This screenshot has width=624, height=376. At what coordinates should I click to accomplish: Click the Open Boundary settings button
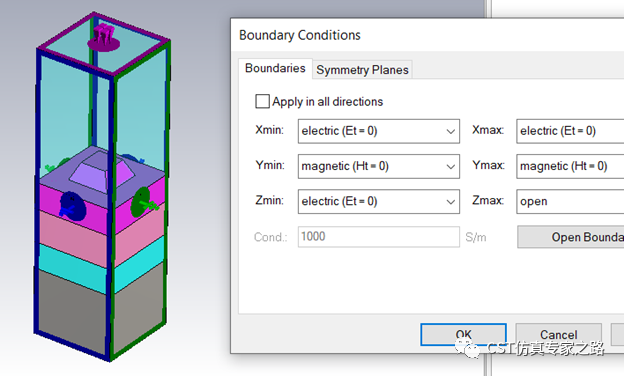(571, 237)
